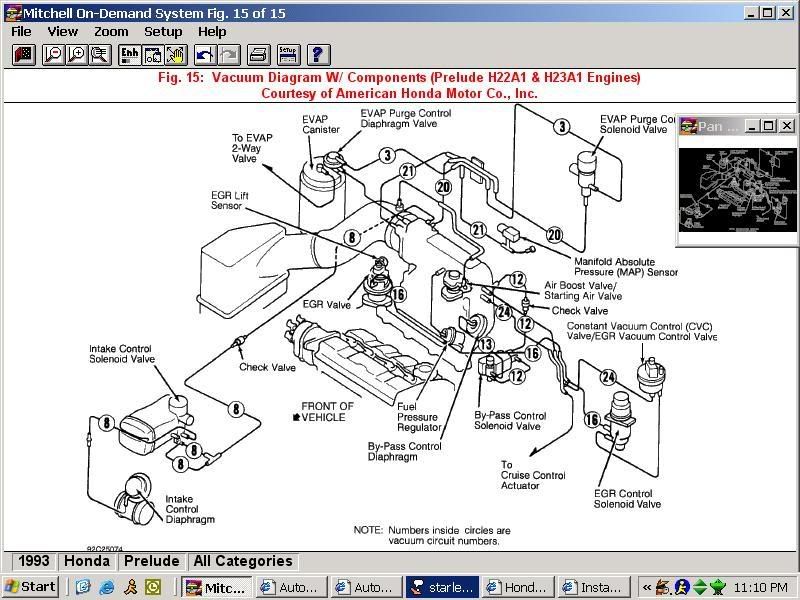Click the "By-Pass Control Diaphragm" label

point(405,452)
